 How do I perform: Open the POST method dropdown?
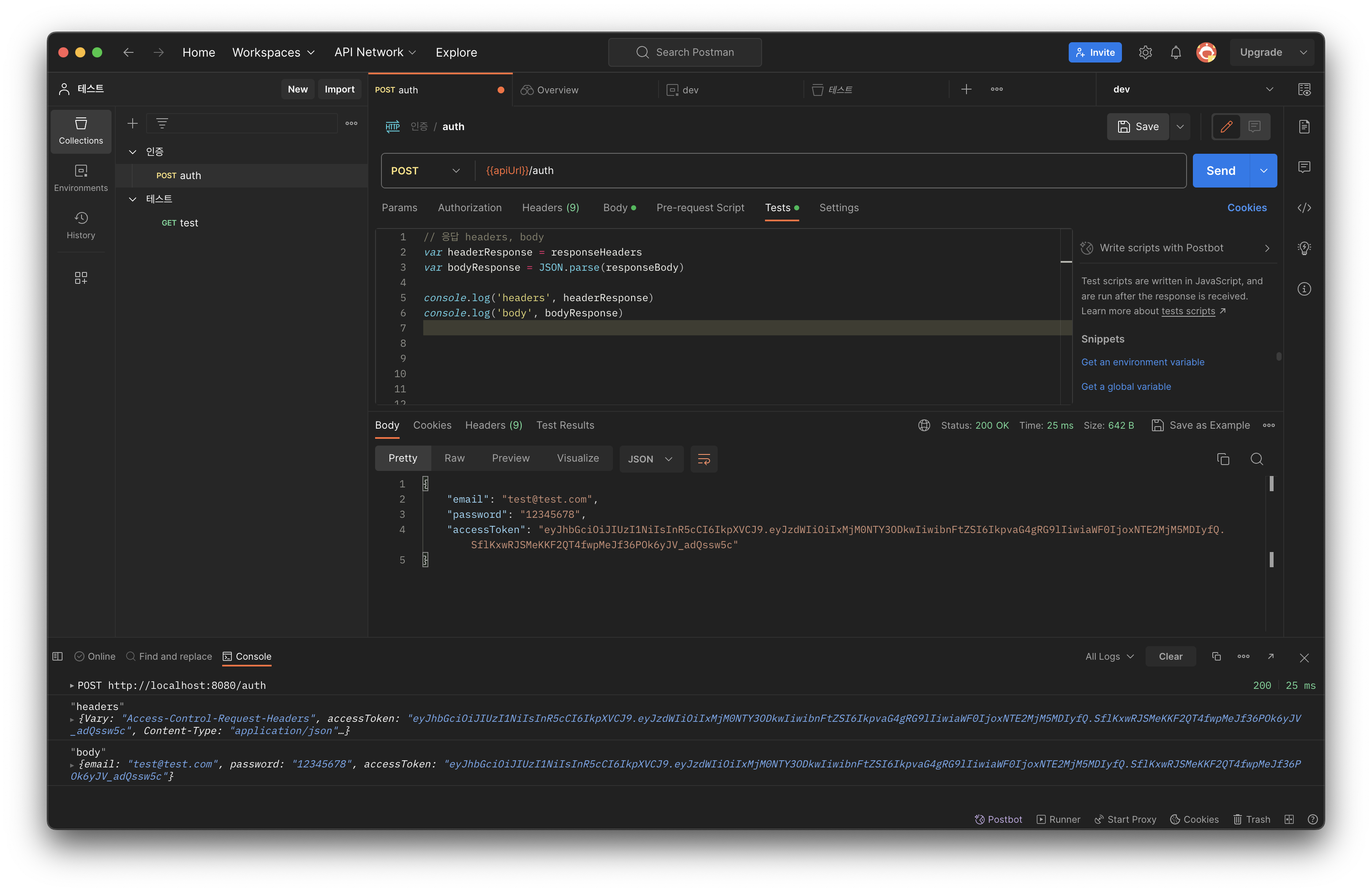pos(425,171)
